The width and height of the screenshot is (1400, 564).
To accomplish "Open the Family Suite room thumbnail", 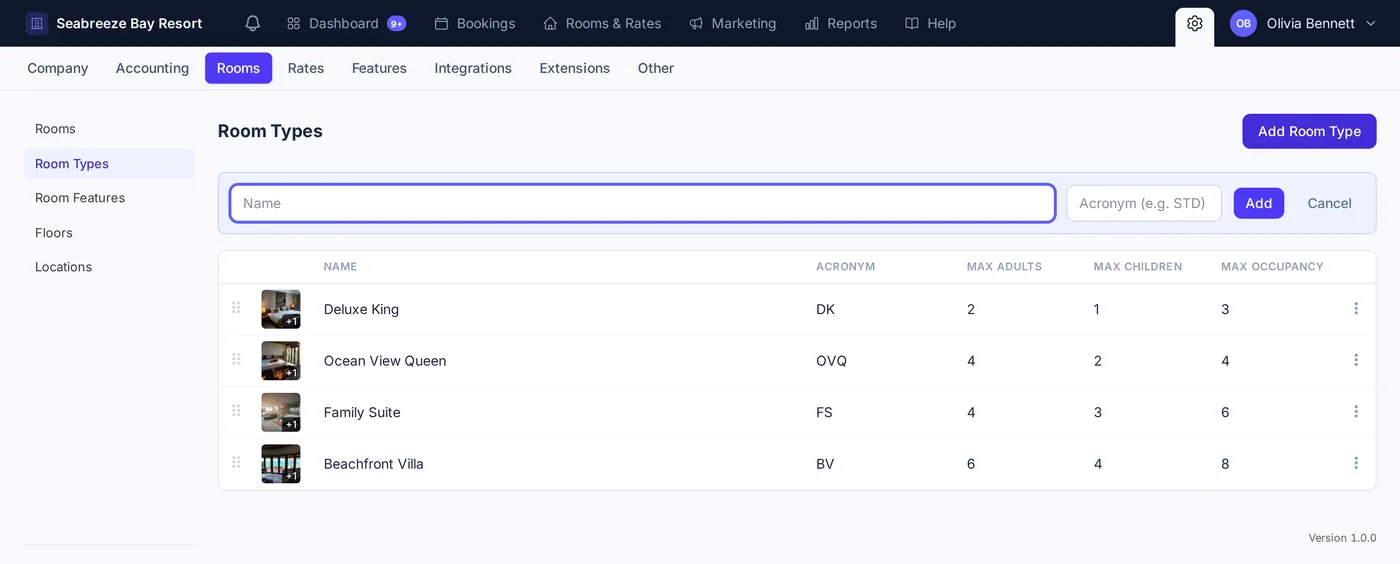I will 281,412.
